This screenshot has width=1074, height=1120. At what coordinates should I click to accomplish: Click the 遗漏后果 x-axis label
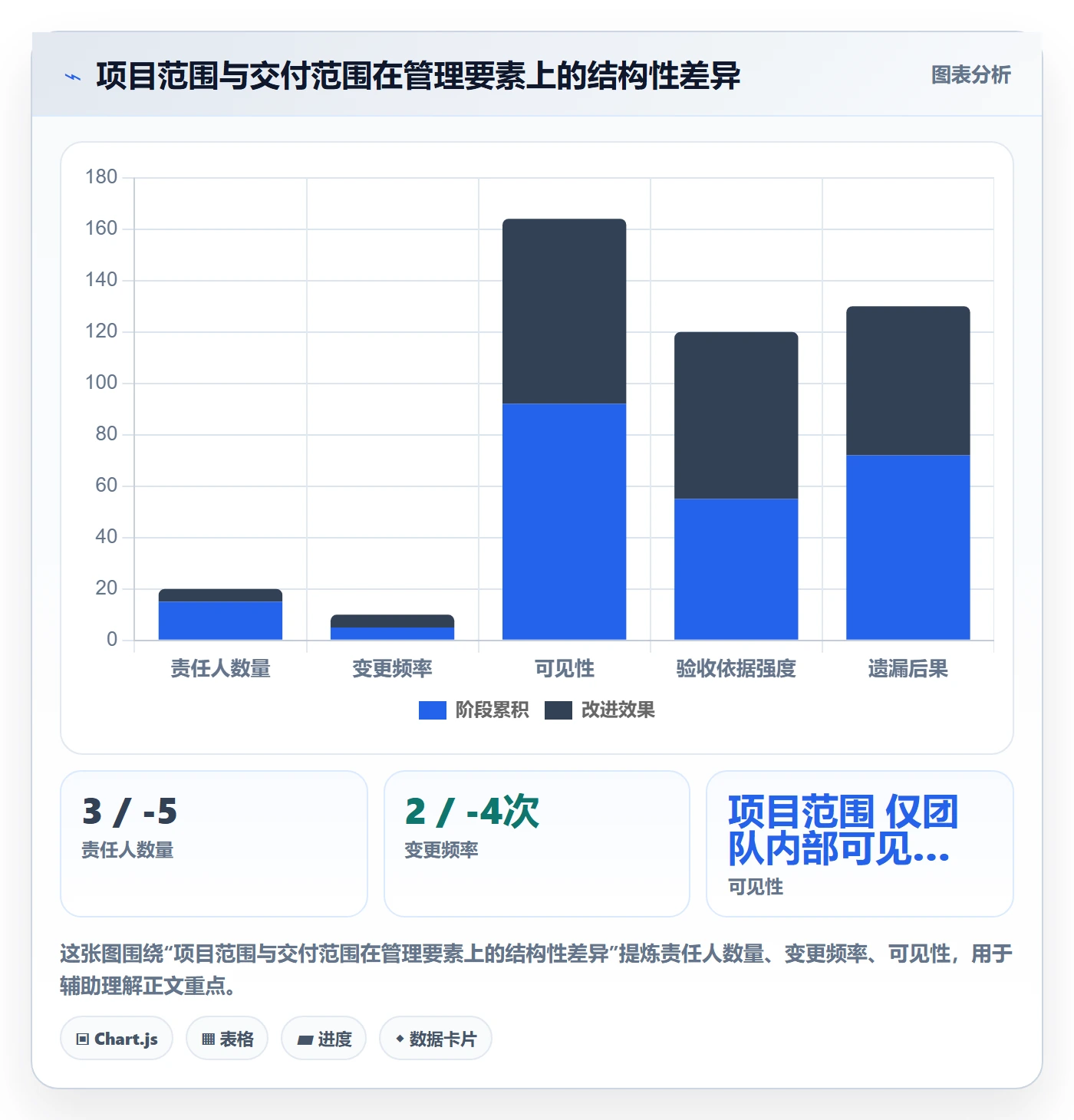pyautogui.click(x=908, y=669)
